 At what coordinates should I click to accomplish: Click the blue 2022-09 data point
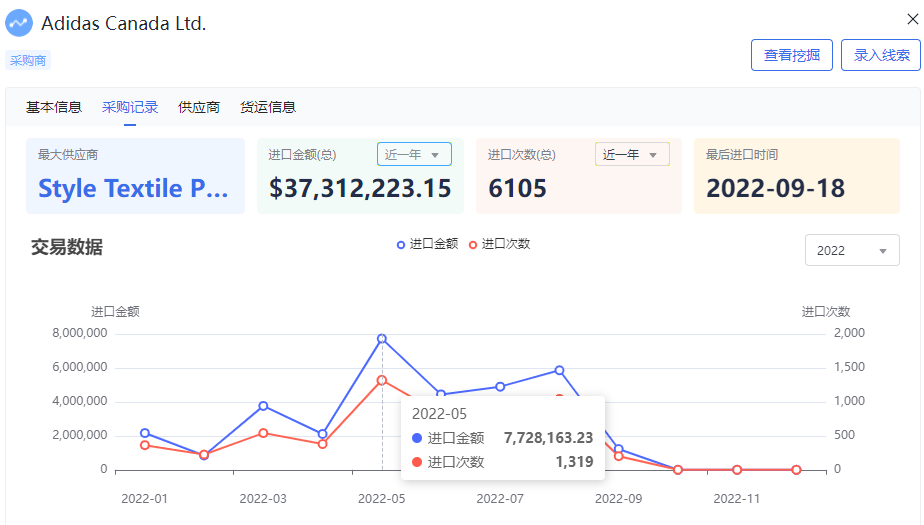[619, 449]
